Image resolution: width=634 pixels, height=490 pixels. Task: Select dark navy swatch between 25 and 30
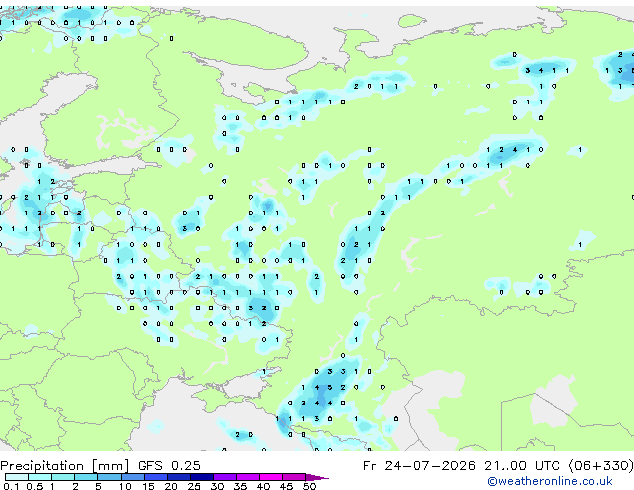click(201, 477)
